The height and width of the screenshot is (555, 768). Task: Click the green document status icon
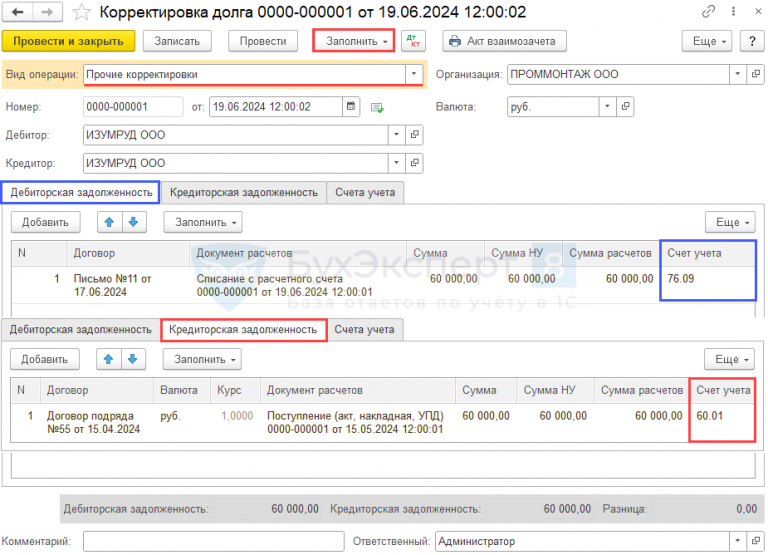pyautogui.click(x=377, y=107)
